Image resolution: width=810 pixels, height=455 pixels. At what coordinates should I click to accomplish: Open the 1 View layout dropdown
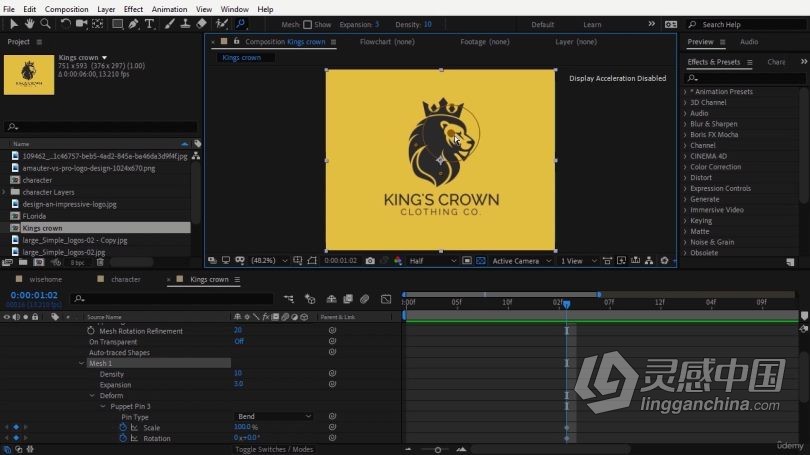tap(579, 261)
